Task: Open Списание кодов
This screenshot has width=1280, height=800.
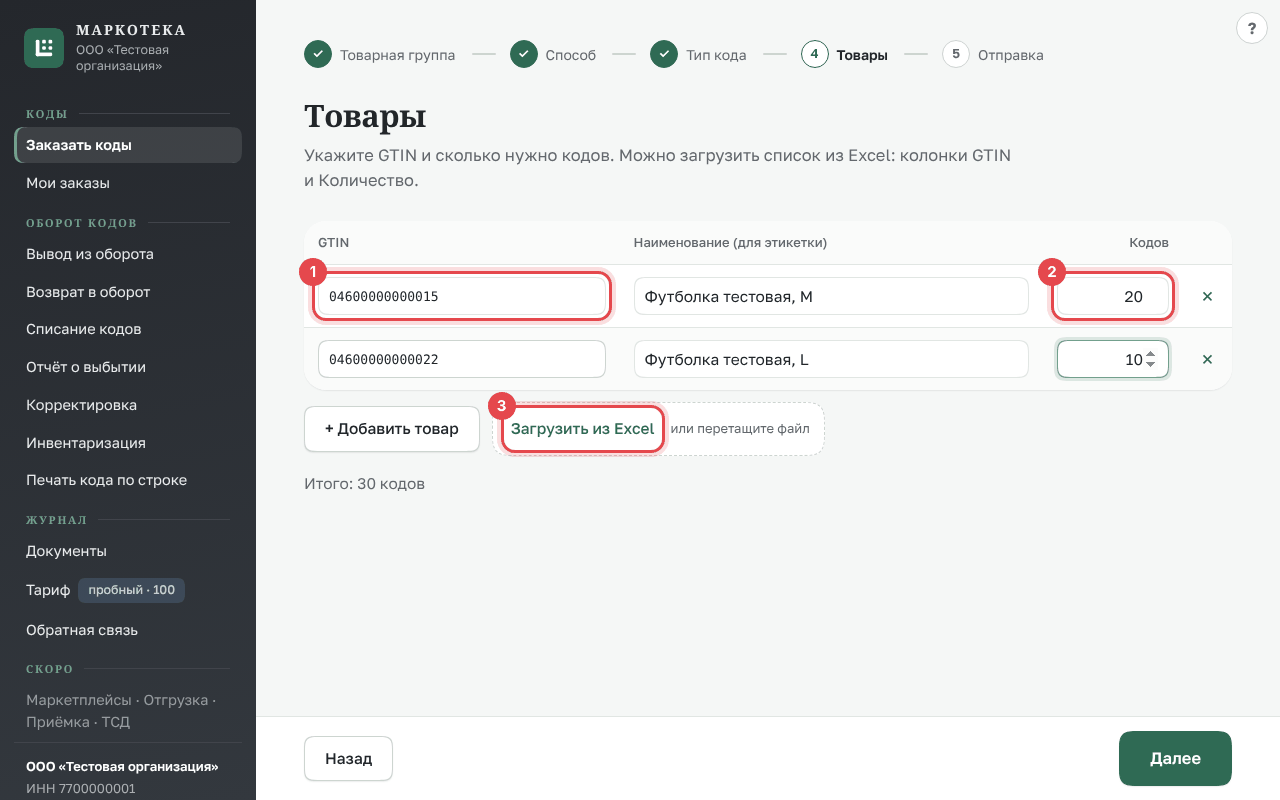Action: 128,329
